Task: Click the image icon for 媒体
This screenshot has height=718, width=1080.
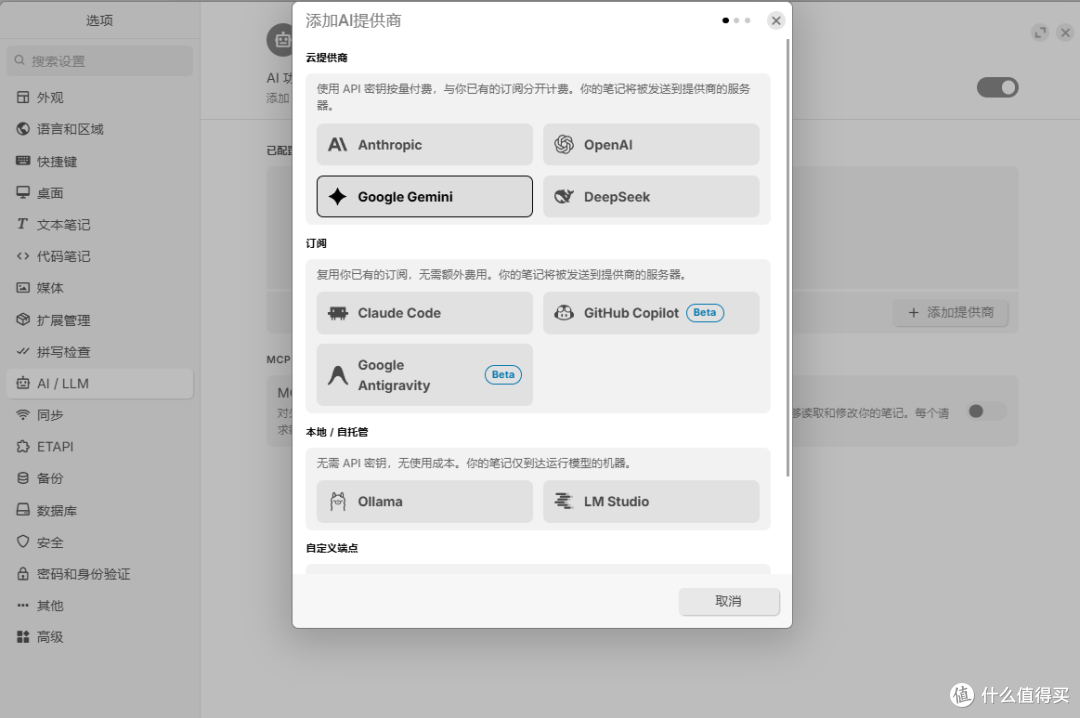Action: pos(23,288)
